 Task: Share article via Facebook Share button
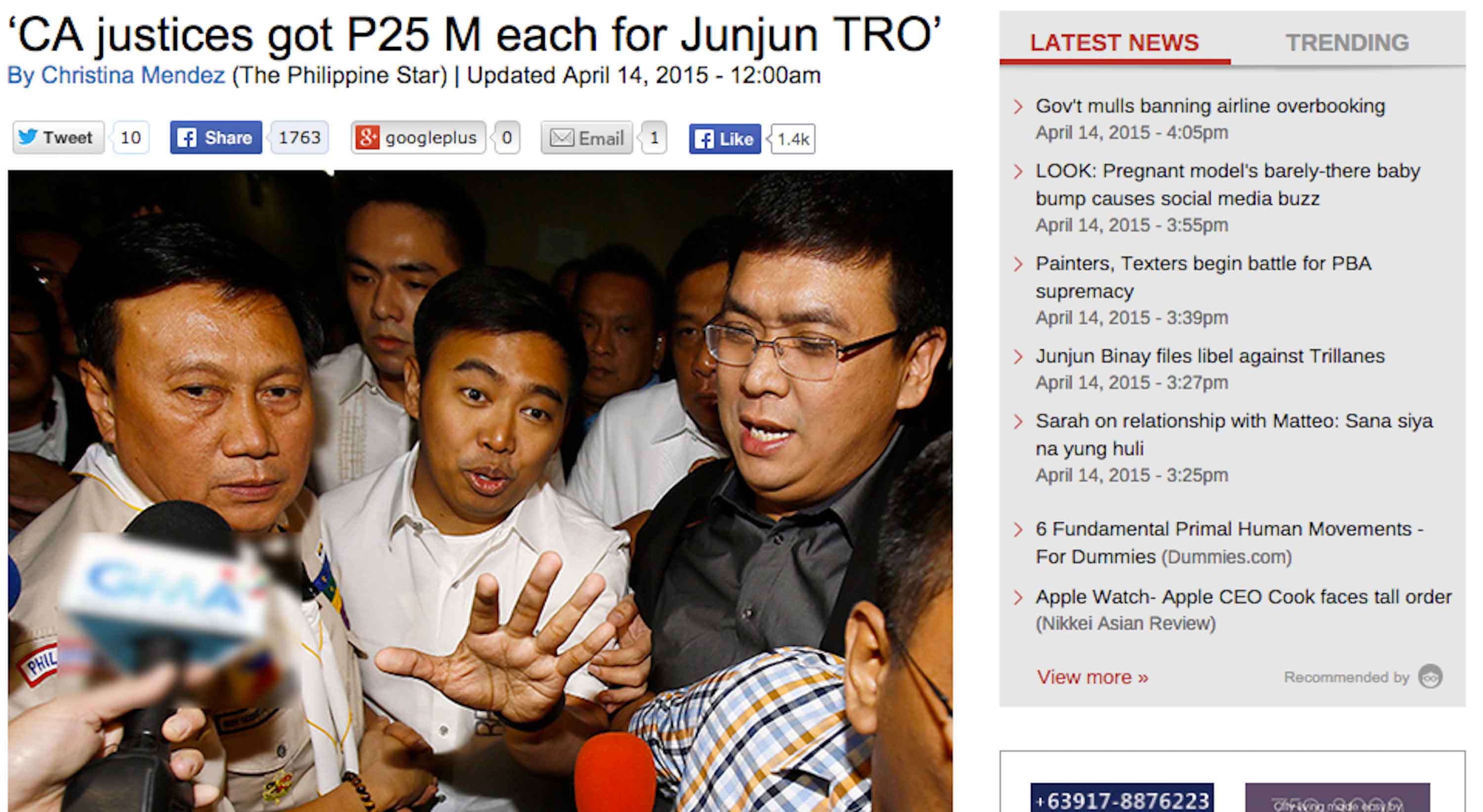coord(216,137)
